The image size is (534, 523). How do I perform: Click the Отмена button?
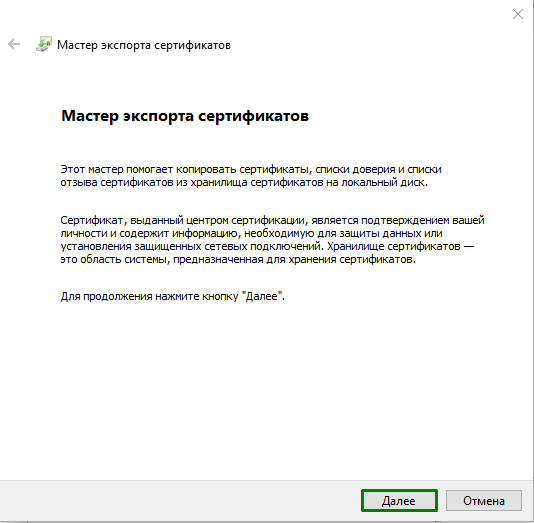point(484,501)
